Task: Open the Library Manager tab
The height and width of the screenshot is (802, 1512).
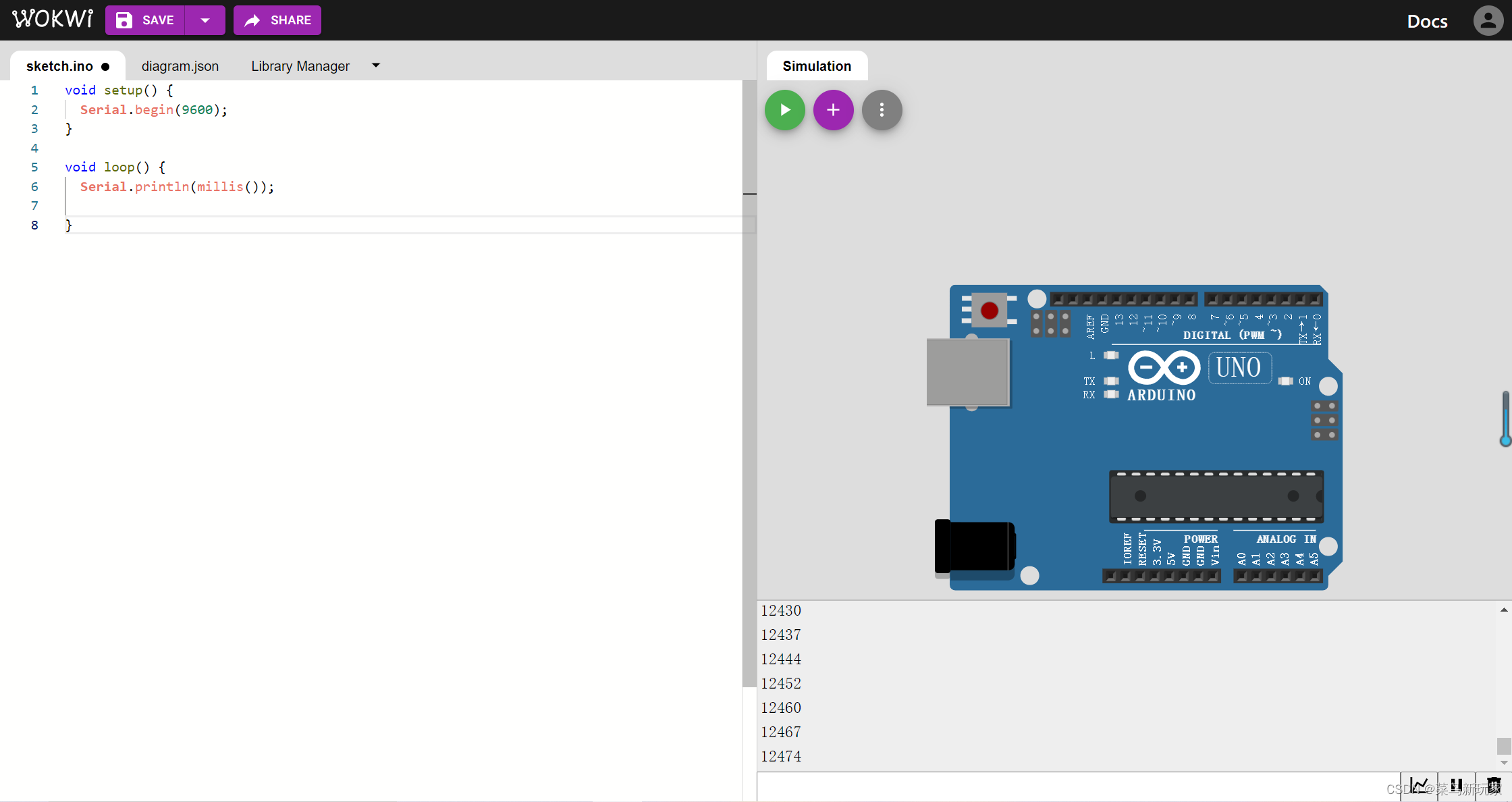Action: click(300, 66)
